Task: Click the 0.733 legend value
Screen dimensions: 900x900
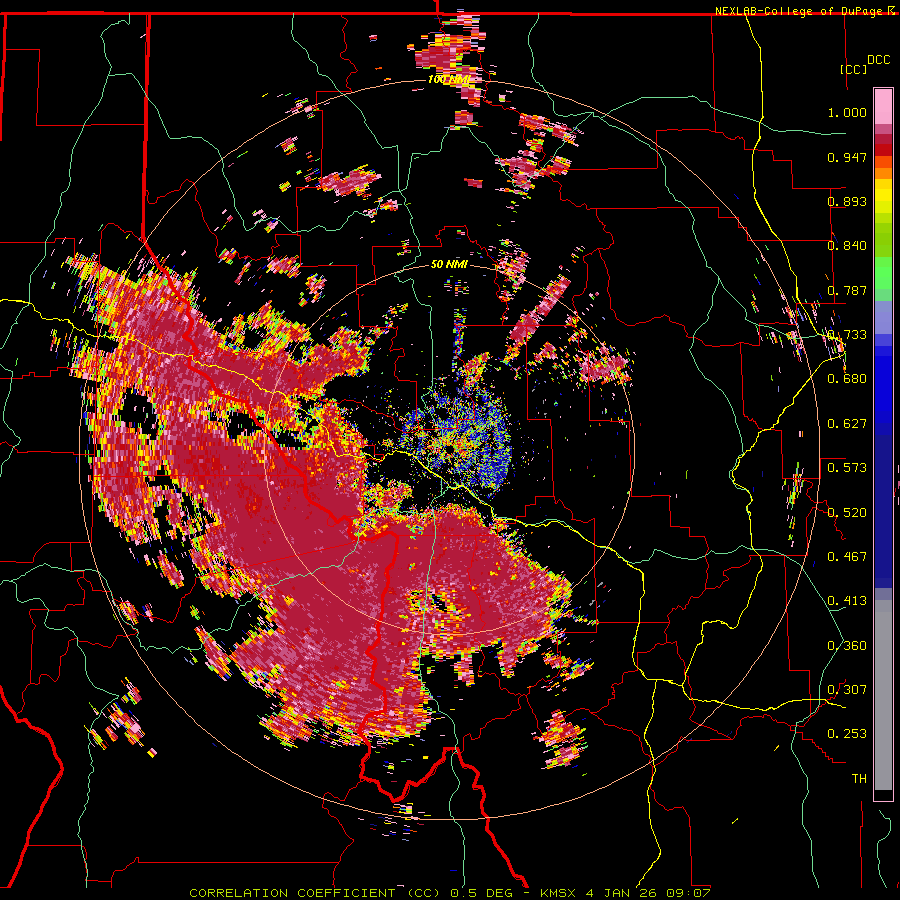Action: 847,335
